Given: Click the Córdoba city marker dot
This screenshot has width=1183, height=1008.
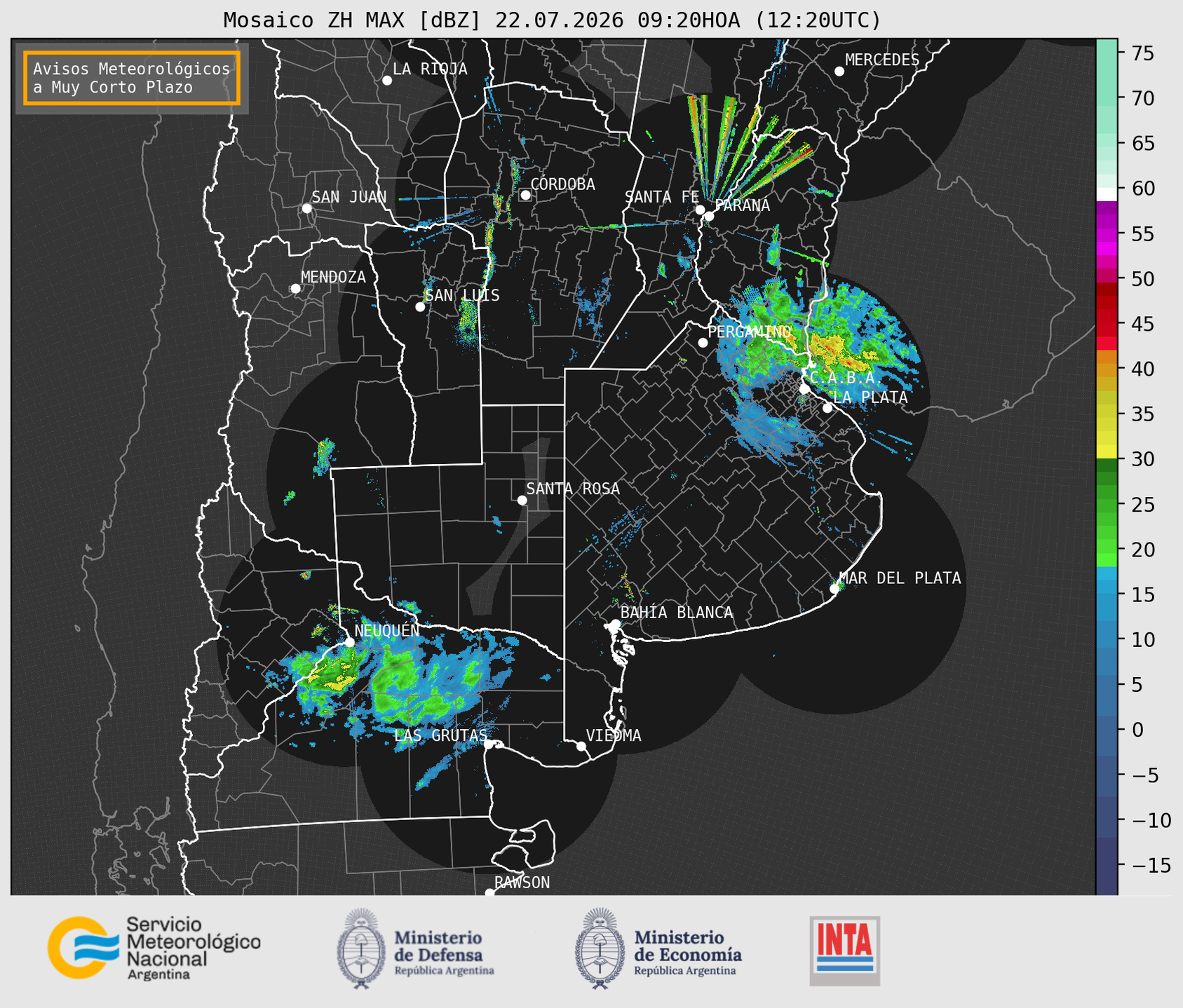Looking at the screenshot, I should click(525, 195).
